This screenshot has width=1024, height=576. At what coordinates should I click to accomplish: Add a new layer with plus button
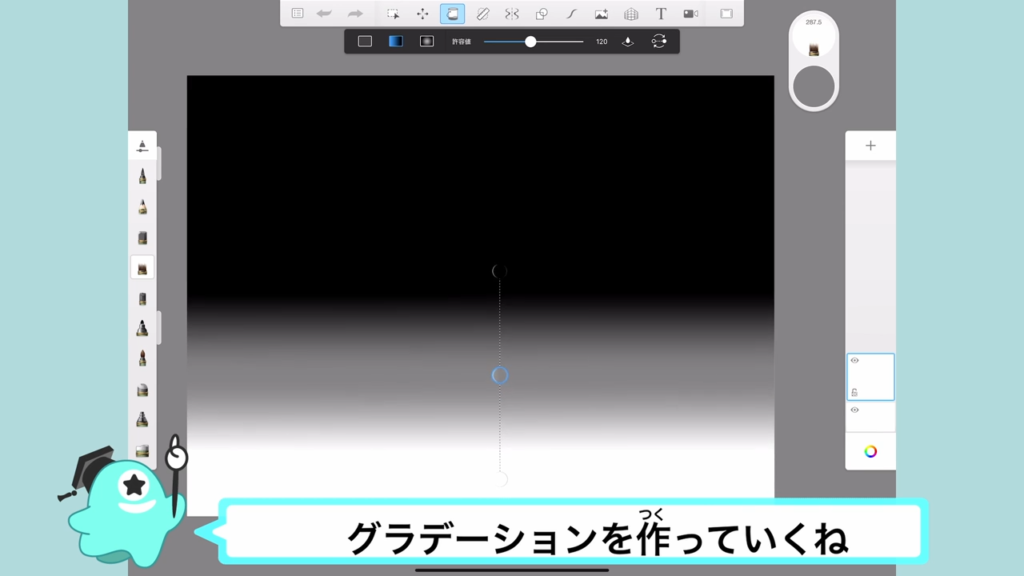click(870, 146)
